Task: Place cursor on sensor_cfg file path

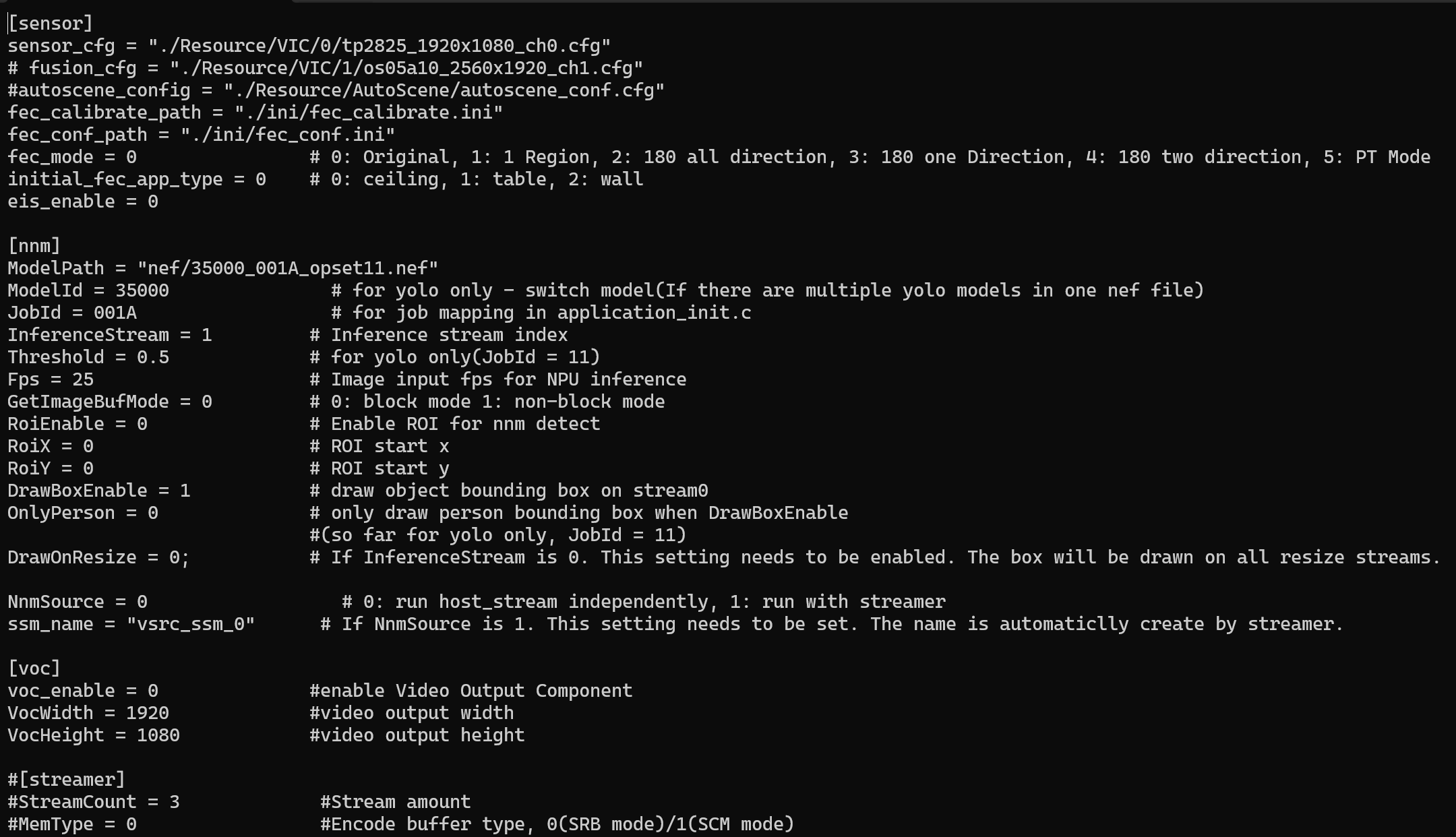Action: coord(379,46)
